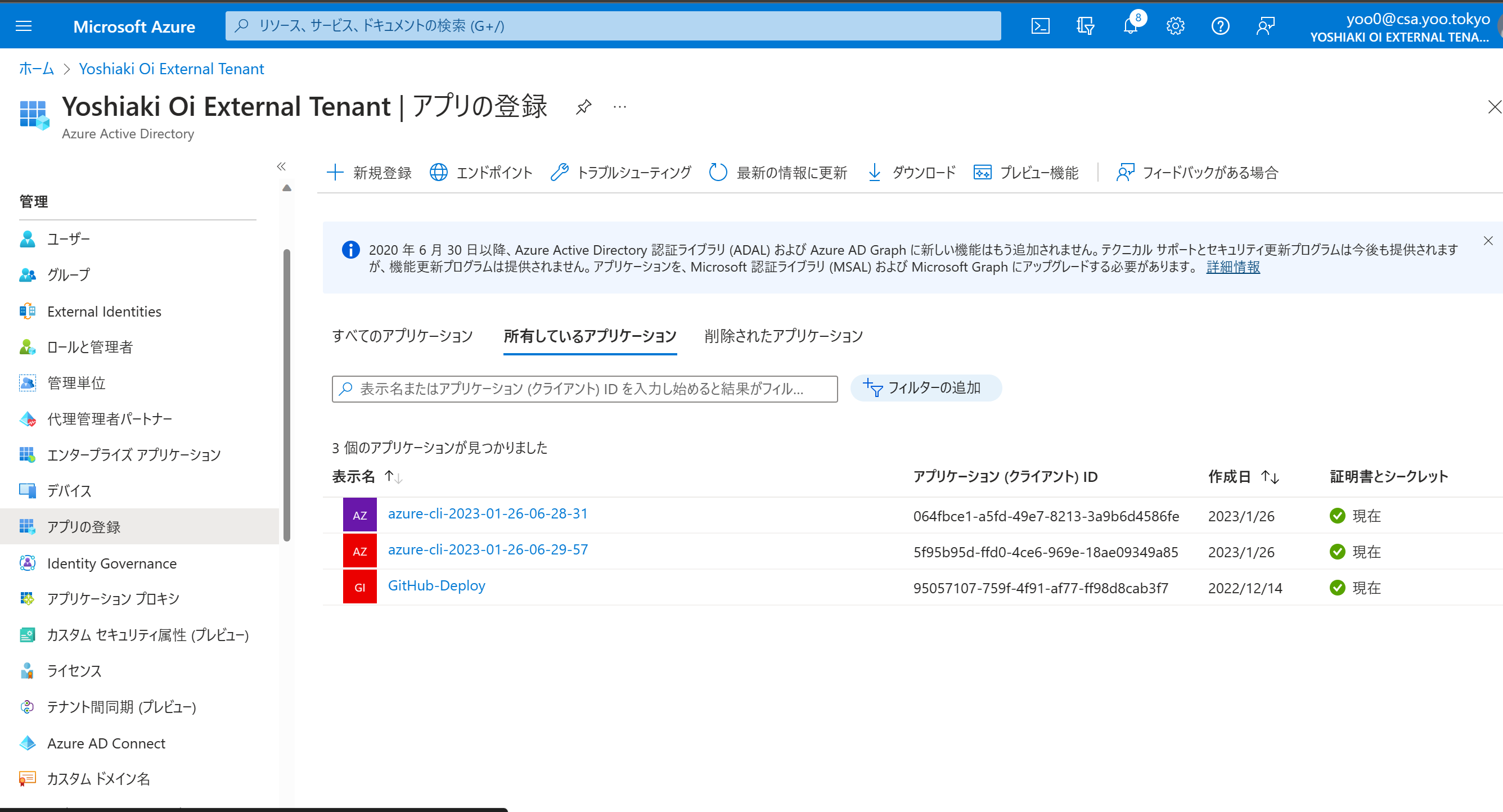Pin the app registrations page
The image size is (1503, 812).
tap(583, 107)
